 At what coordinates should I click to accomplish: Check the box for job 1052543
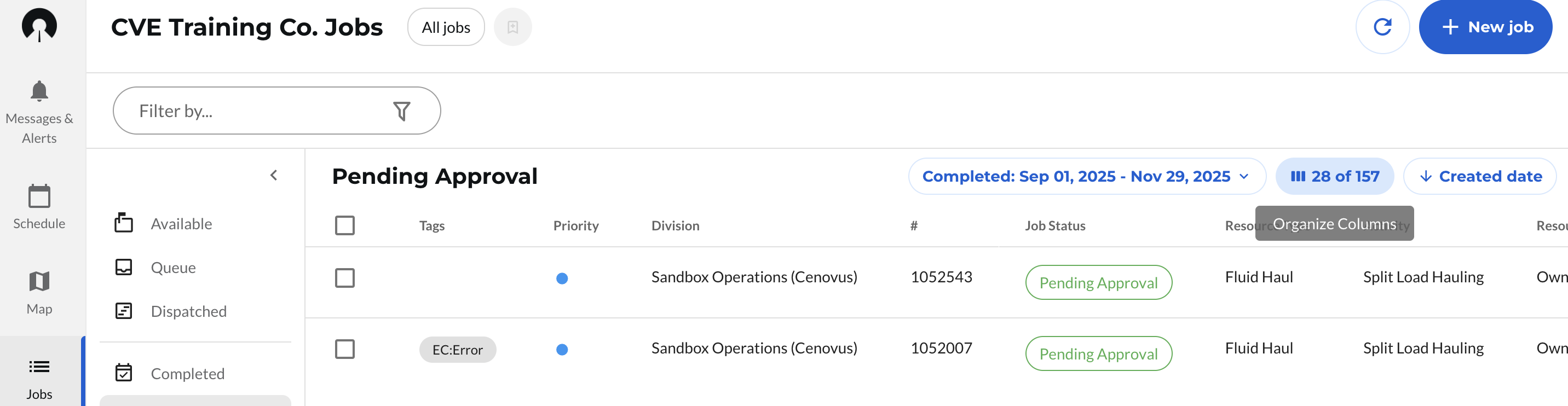click(344, 278)
